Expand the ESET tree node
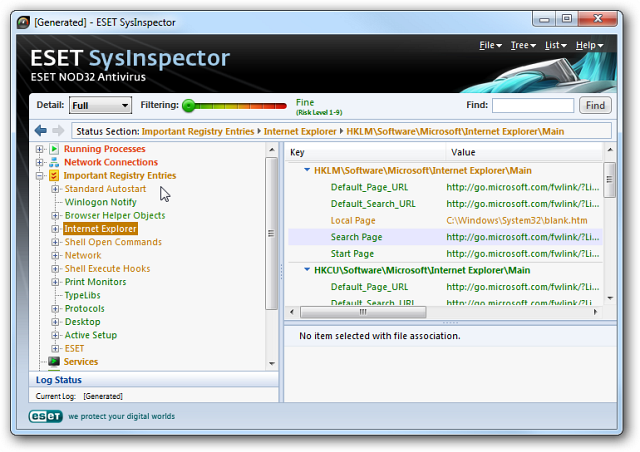Image resolution: width=640 pixels, height=452 pixels. coord(55,349)
